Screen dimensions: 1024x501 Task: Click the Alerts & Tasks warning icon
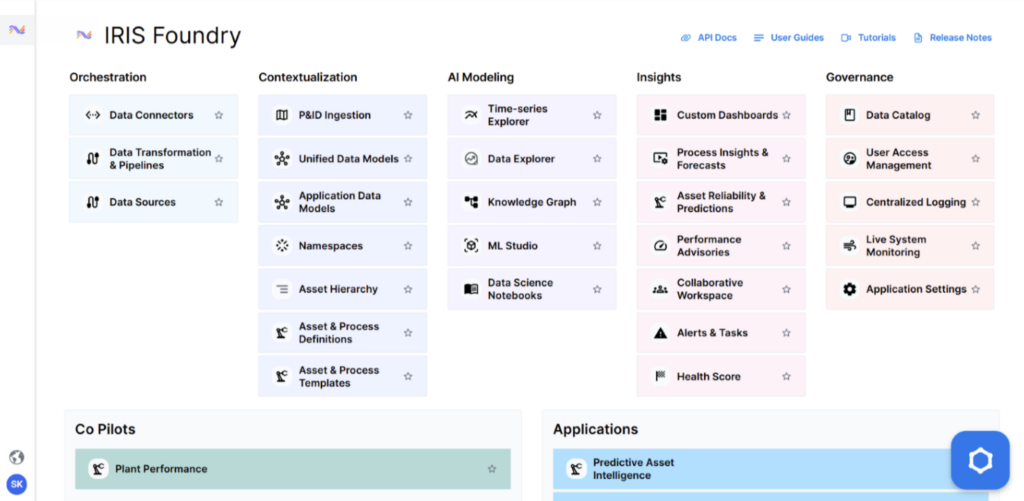(660, 332)
